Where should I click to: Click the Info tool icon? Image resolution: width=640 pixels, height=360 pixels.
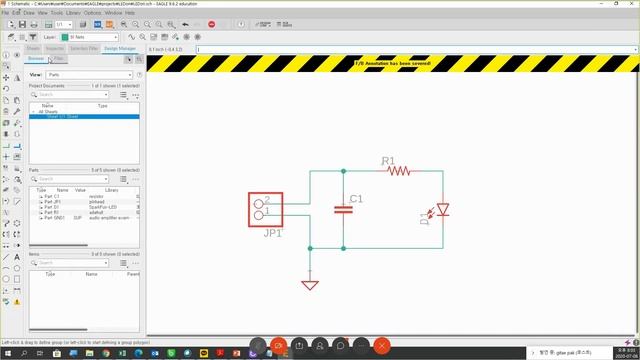click(6, 55)
